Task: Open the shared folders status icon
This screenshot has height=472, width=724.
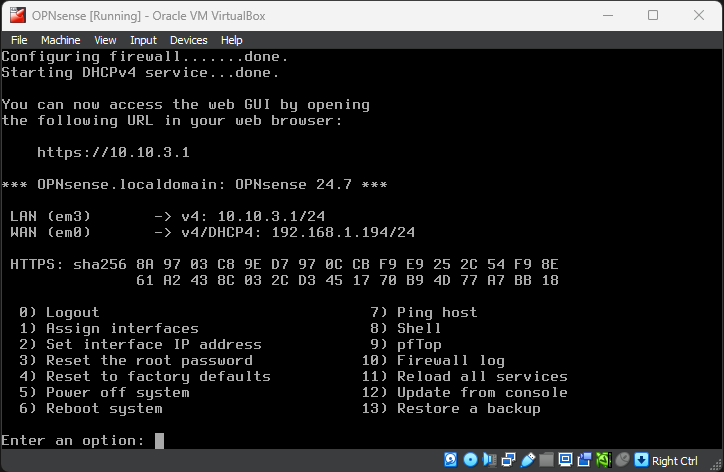Action: click(x=546, y=460)
